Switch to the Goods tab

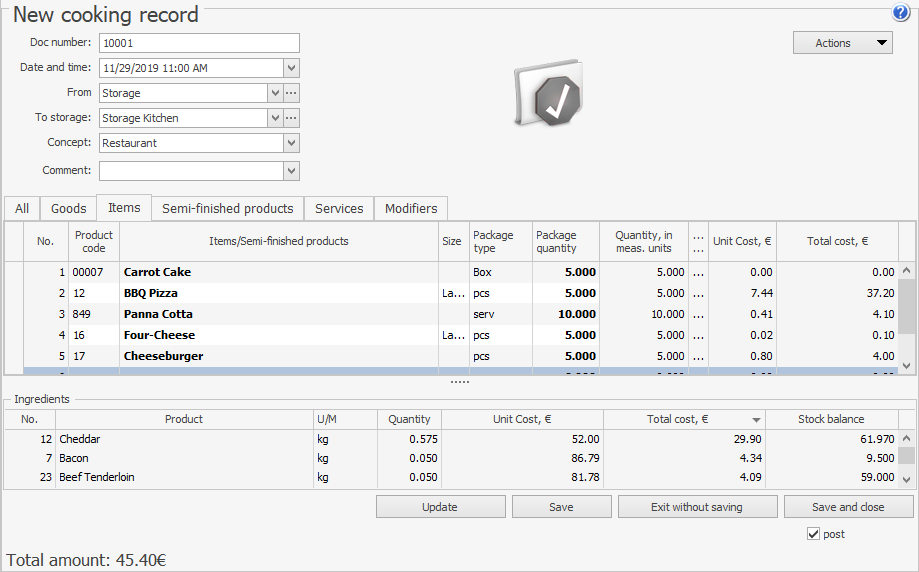coord(69,208)
